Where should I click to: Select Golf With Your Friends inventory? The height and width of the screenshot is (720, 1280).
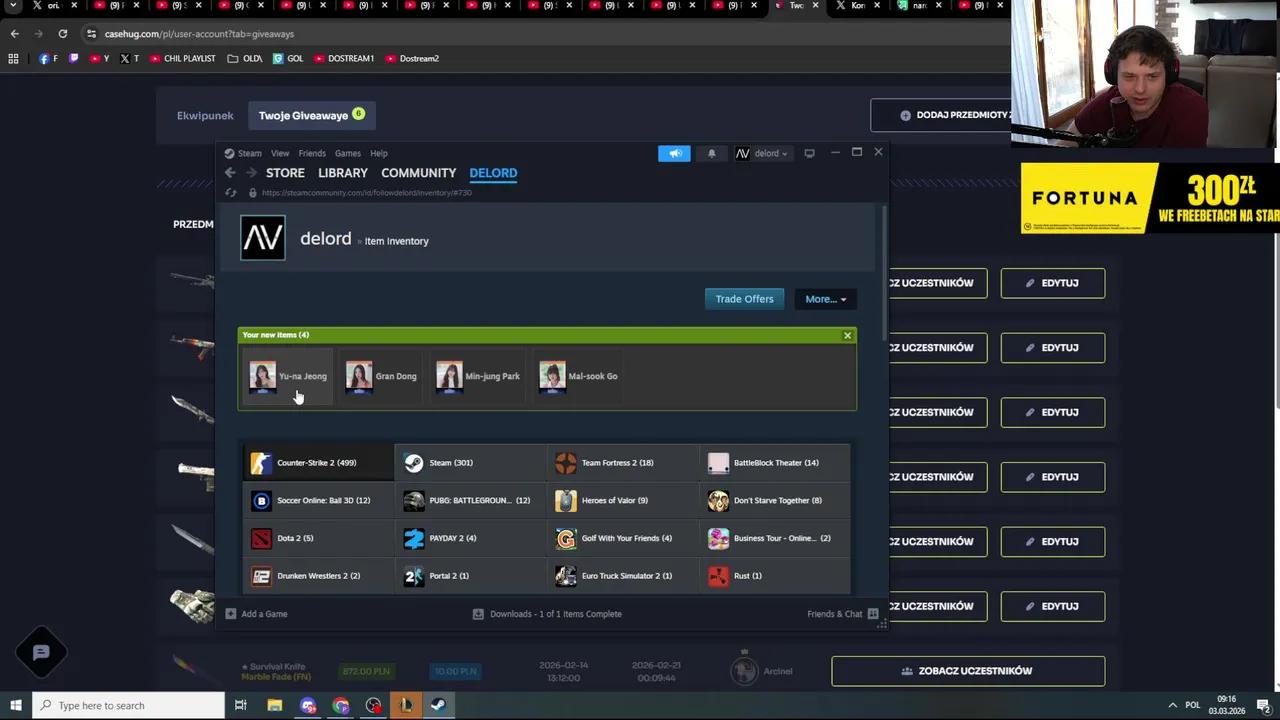[623, 538]
